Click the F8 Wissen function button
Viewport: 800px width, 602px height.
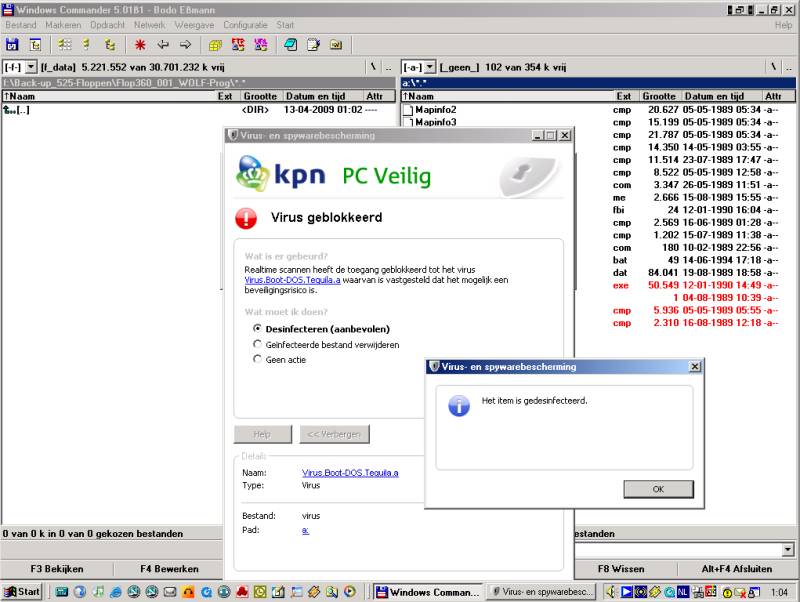point(621,569)
